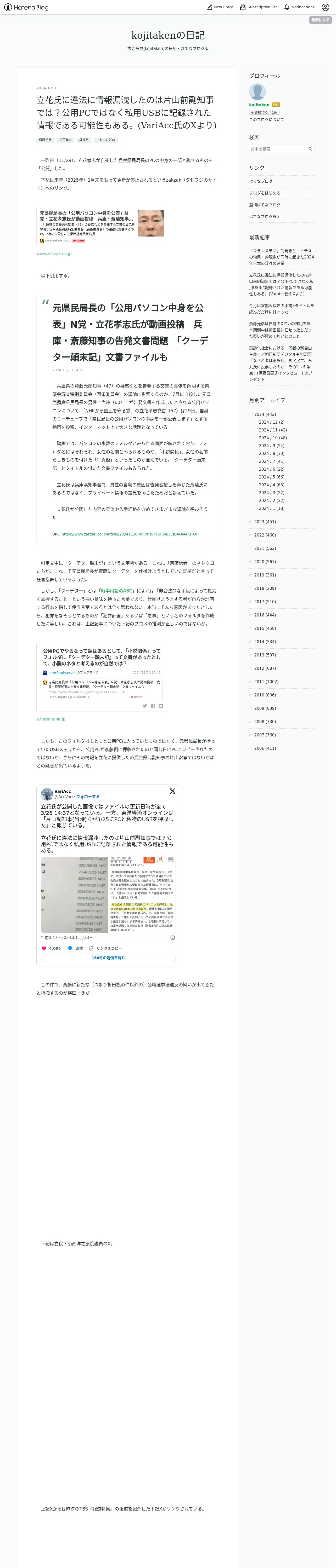Open archive month 2024 / 5 (66)

click(x=271, y=477)
